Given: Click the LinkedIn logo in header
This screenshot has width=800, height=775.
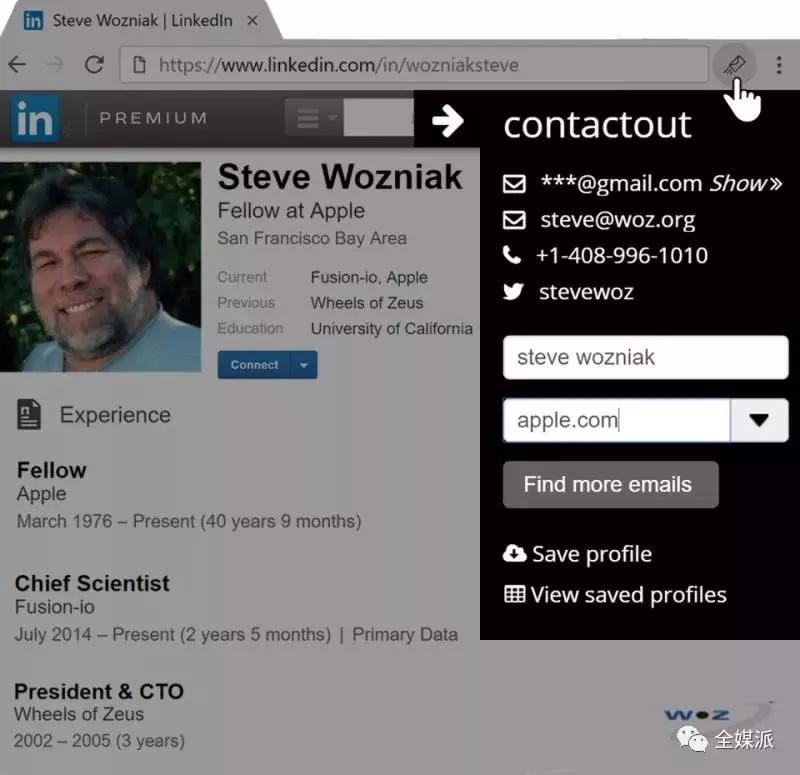Looking at the screenshot, I should coord(34,118).
